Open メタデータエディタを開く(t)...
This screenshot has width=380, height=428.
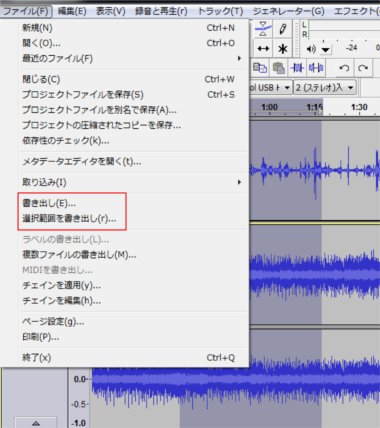[x=133, y=162]
